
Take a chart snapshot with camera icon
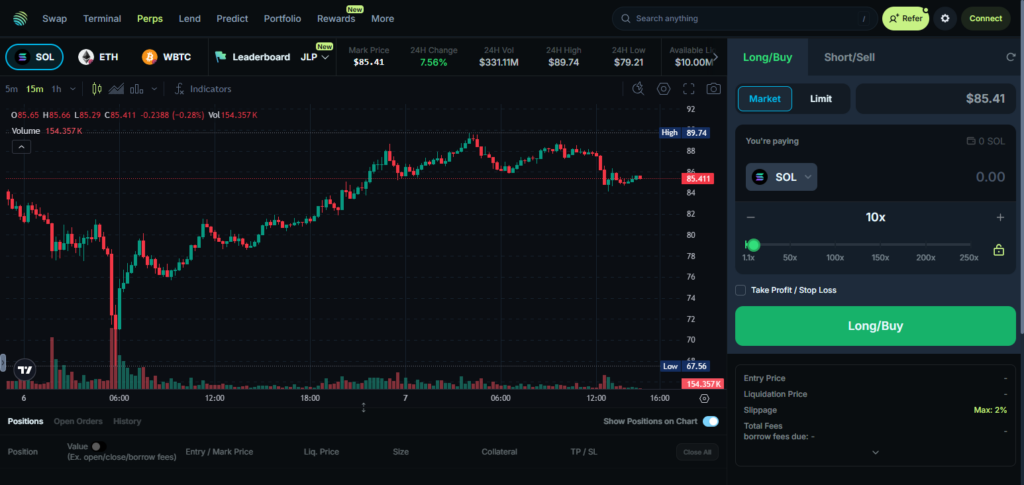(713, 89)
